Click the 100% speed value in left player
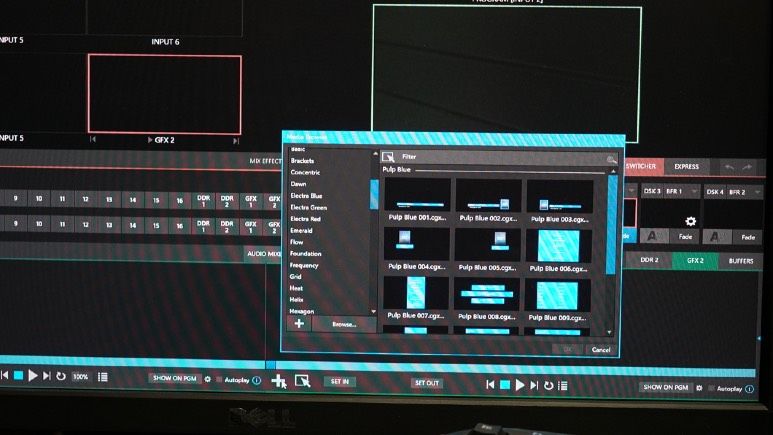 (80, 377)
